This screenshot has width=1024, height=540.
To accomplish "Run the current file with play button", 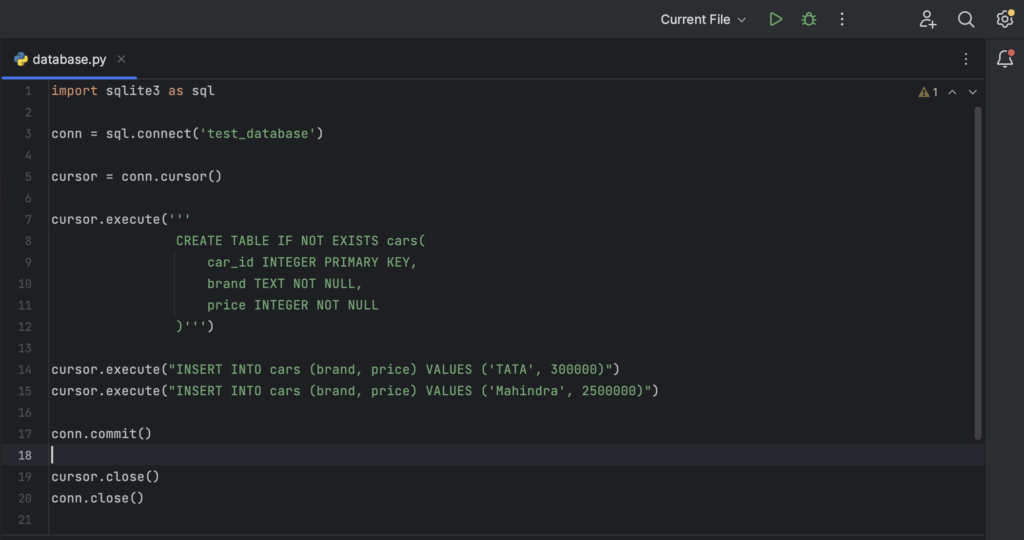I will [x=775, y=20].
